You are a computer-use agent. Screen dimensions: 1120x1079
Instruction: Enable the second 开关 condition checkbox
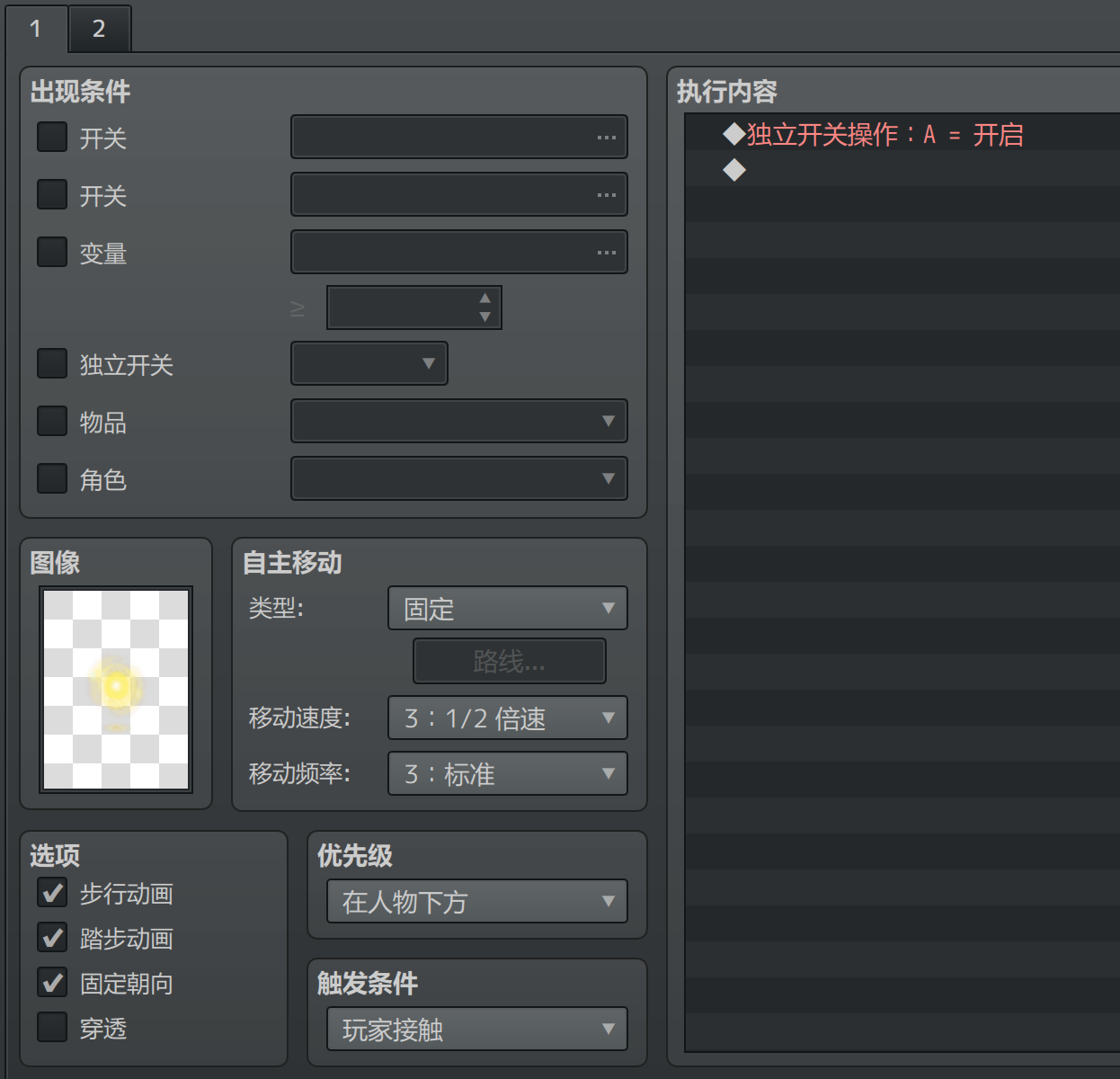(x=52, y=194)
